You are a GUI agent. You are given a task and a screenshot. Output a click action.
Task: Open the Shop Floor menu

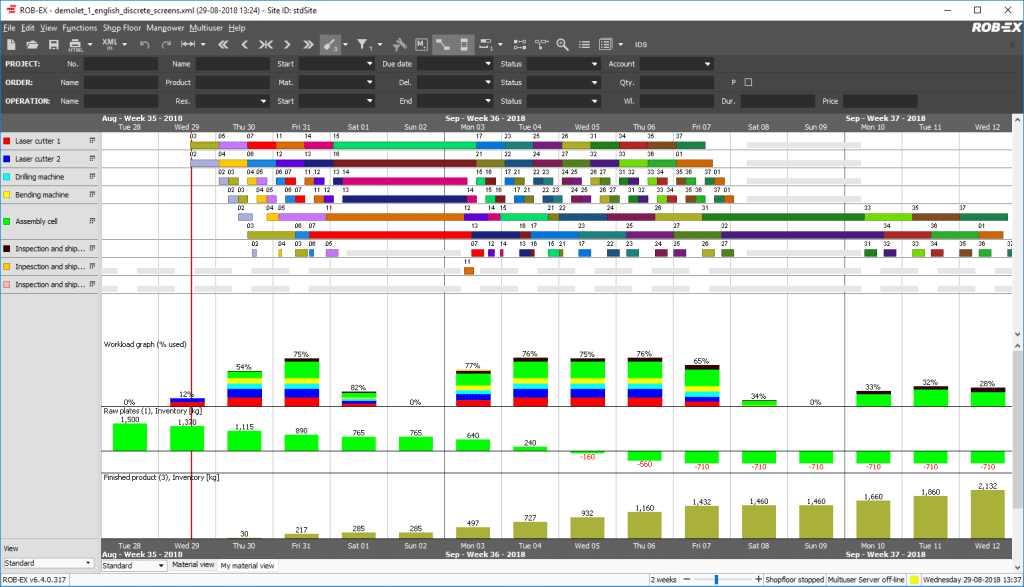pyautogui.click(x=122, y=28)
